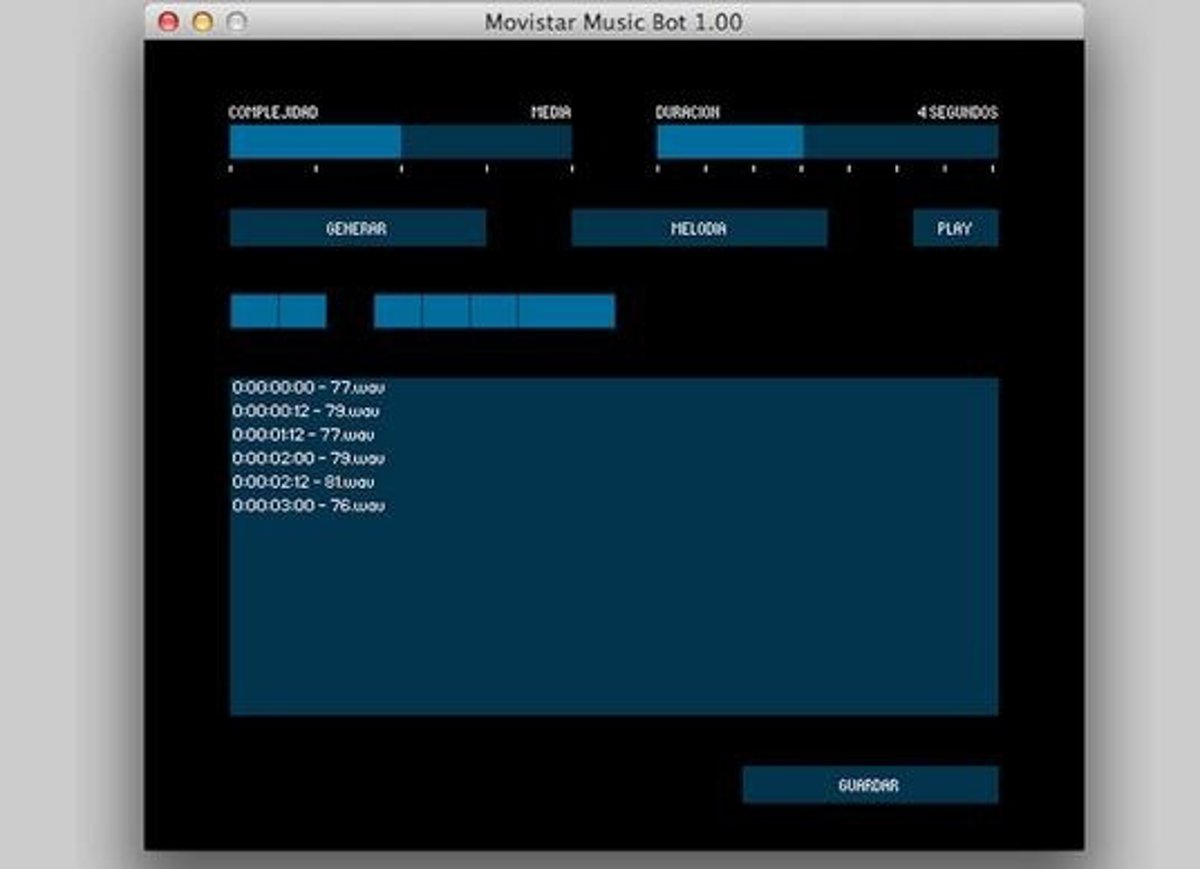This screenshot has width=1200, height=869.
Task: Hit PLAY to hear the melody
Action: point(955,228)
